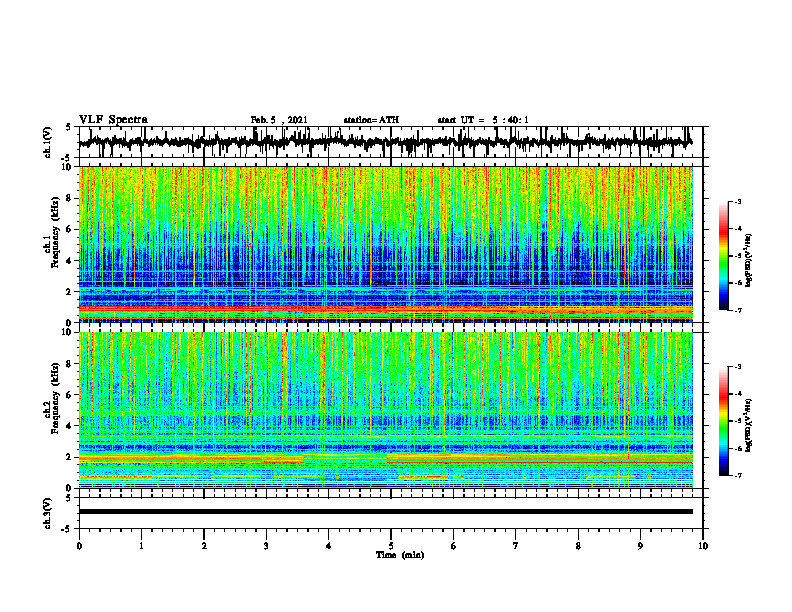Click the "1" tick on the time axis
Image resolution: width=792 pixels, height=612 pixels.
point(141,546)
